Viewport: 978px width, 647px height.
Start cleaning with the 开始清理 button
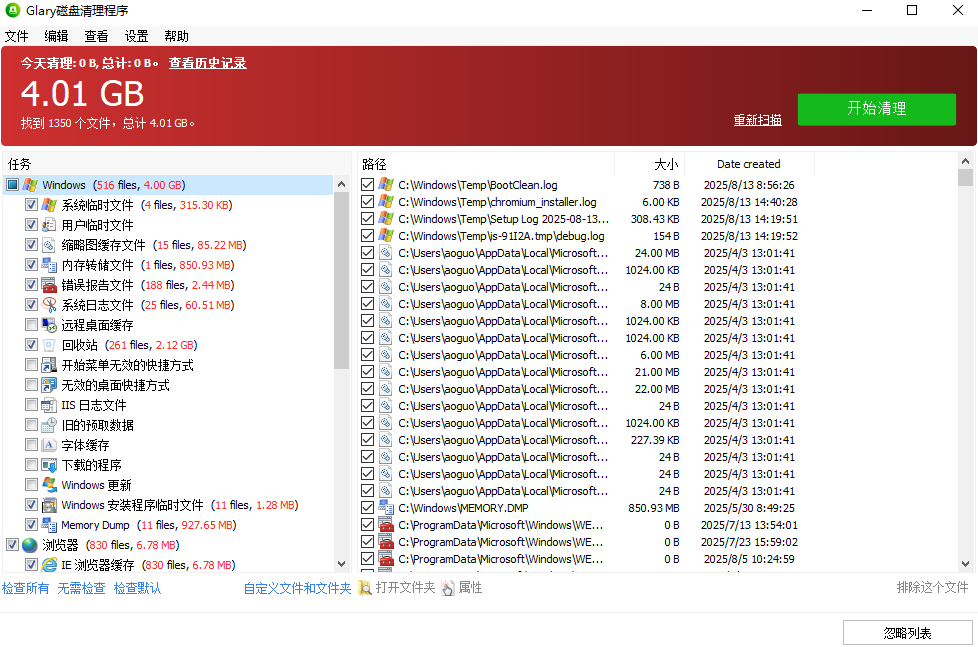pyautogui.click(x=876, y=109)
